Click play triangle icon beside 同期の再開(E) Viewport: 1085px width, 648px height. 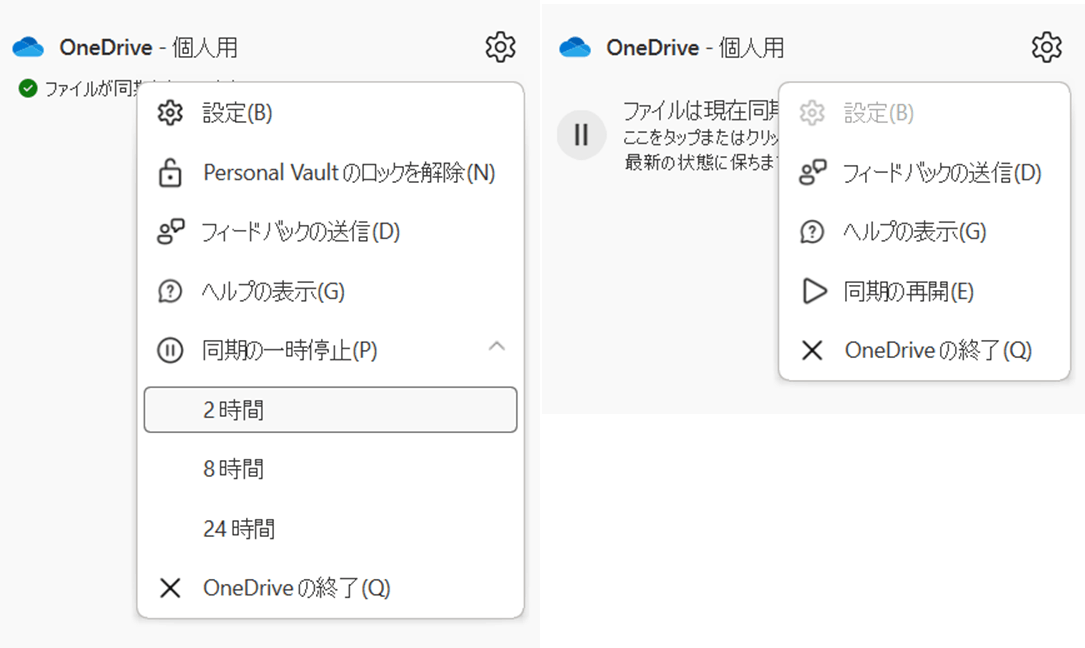pos(814,291)
